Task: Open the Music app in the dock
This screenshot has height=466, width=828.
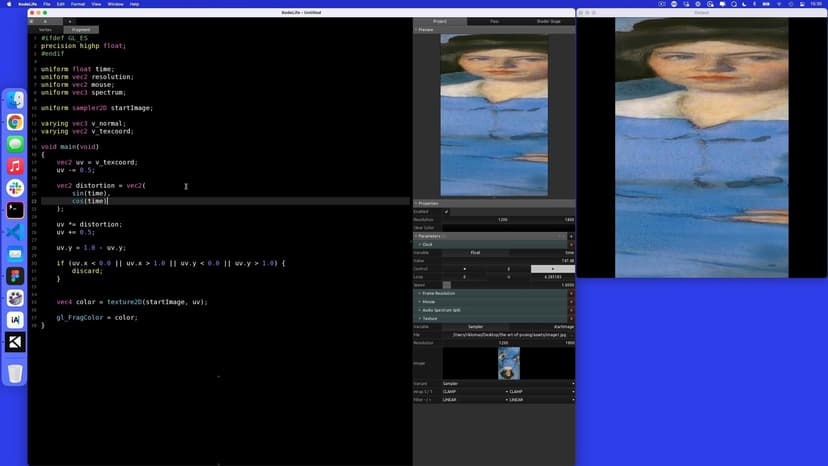Action: 15,166
